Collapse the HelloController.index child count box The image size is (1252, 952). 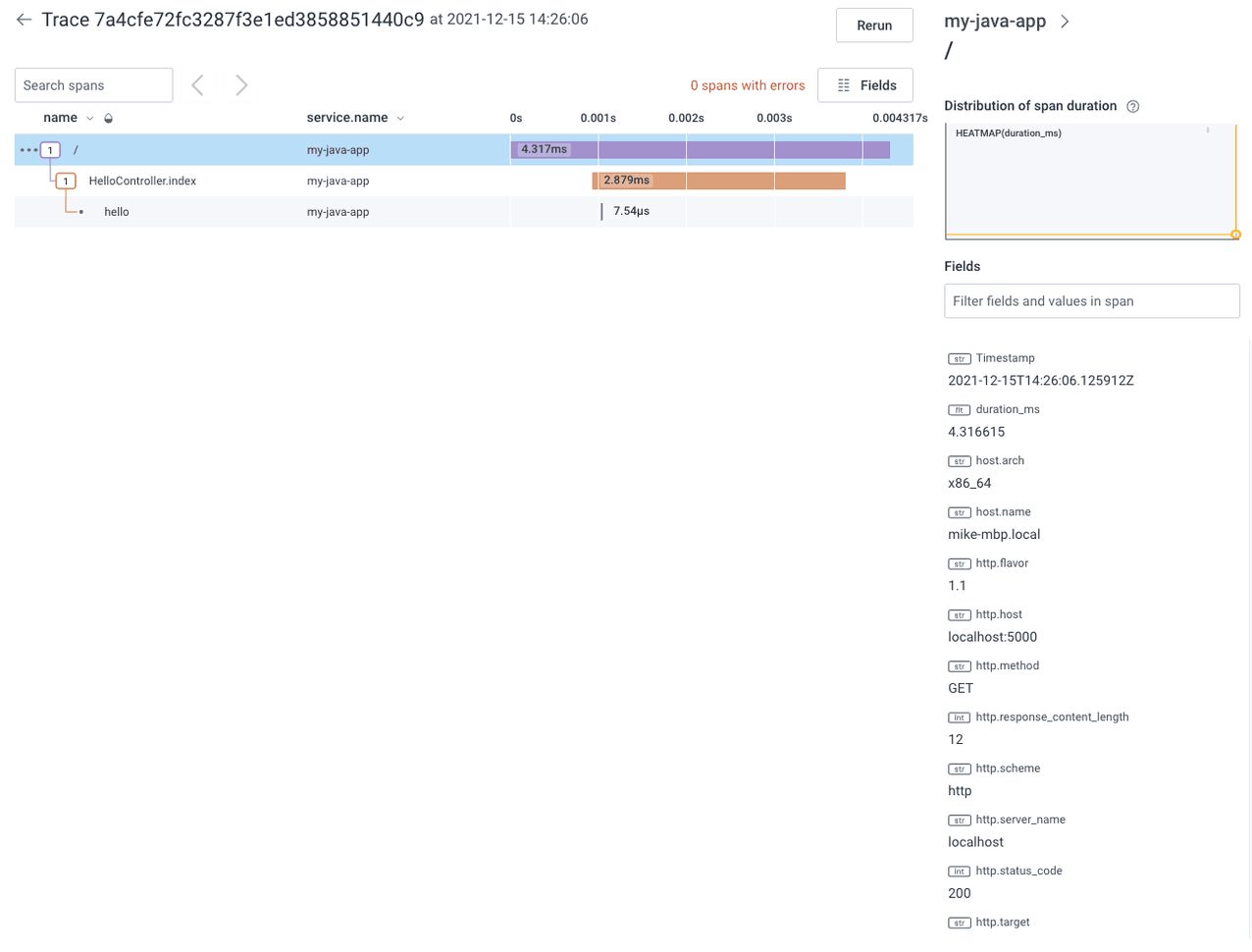[66, 182]
